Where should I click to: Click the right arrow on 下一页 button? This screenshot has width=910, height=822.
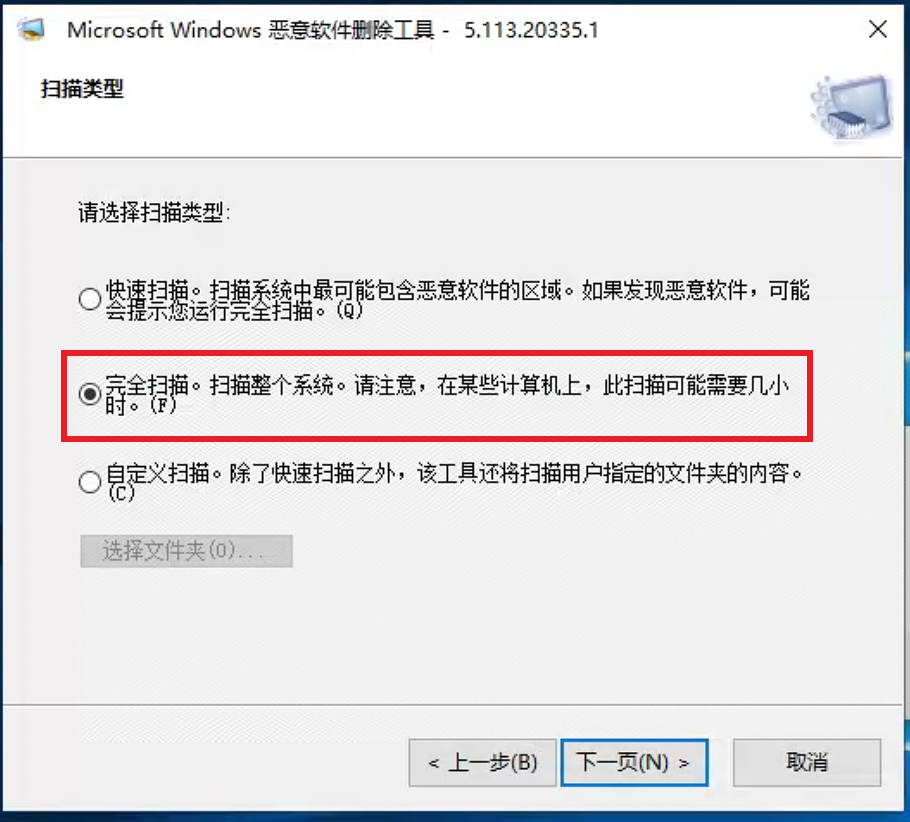click(x=684, y=763)
